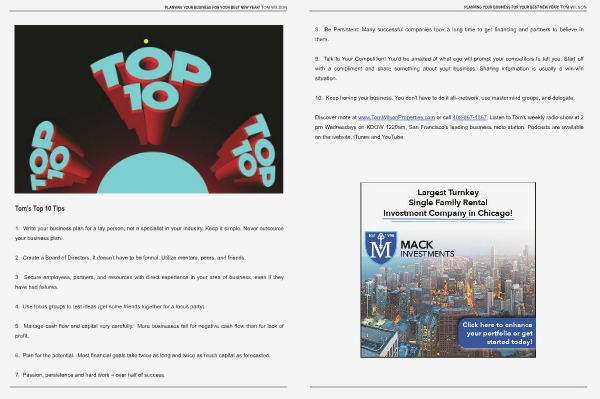Click the 'Tom's Top 10 Tips' heading
The height and width of the screenshot is (399, 600).
(40, 208)
